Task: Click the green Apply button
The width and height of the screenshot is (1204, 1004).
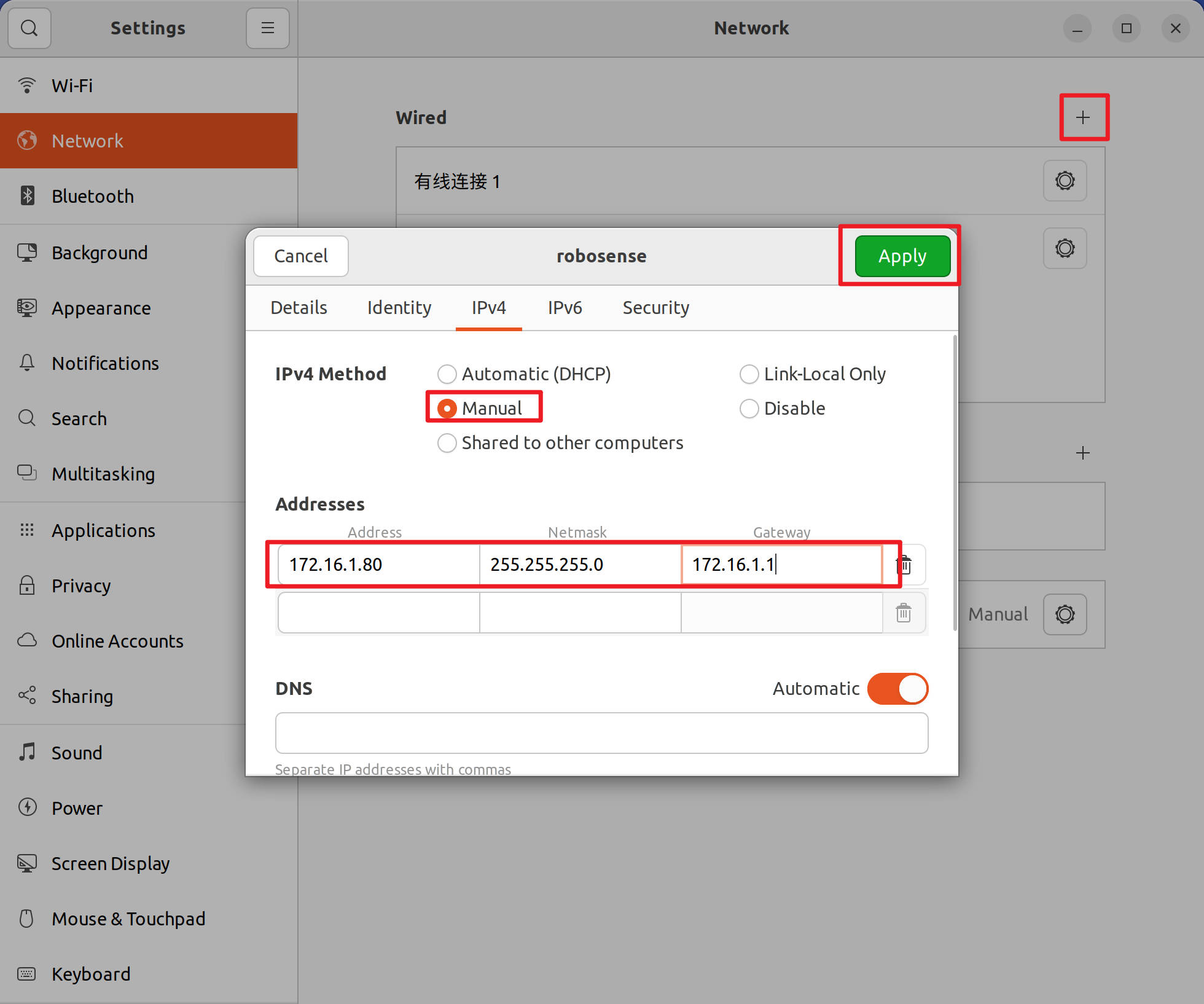Action: (902, 256)
